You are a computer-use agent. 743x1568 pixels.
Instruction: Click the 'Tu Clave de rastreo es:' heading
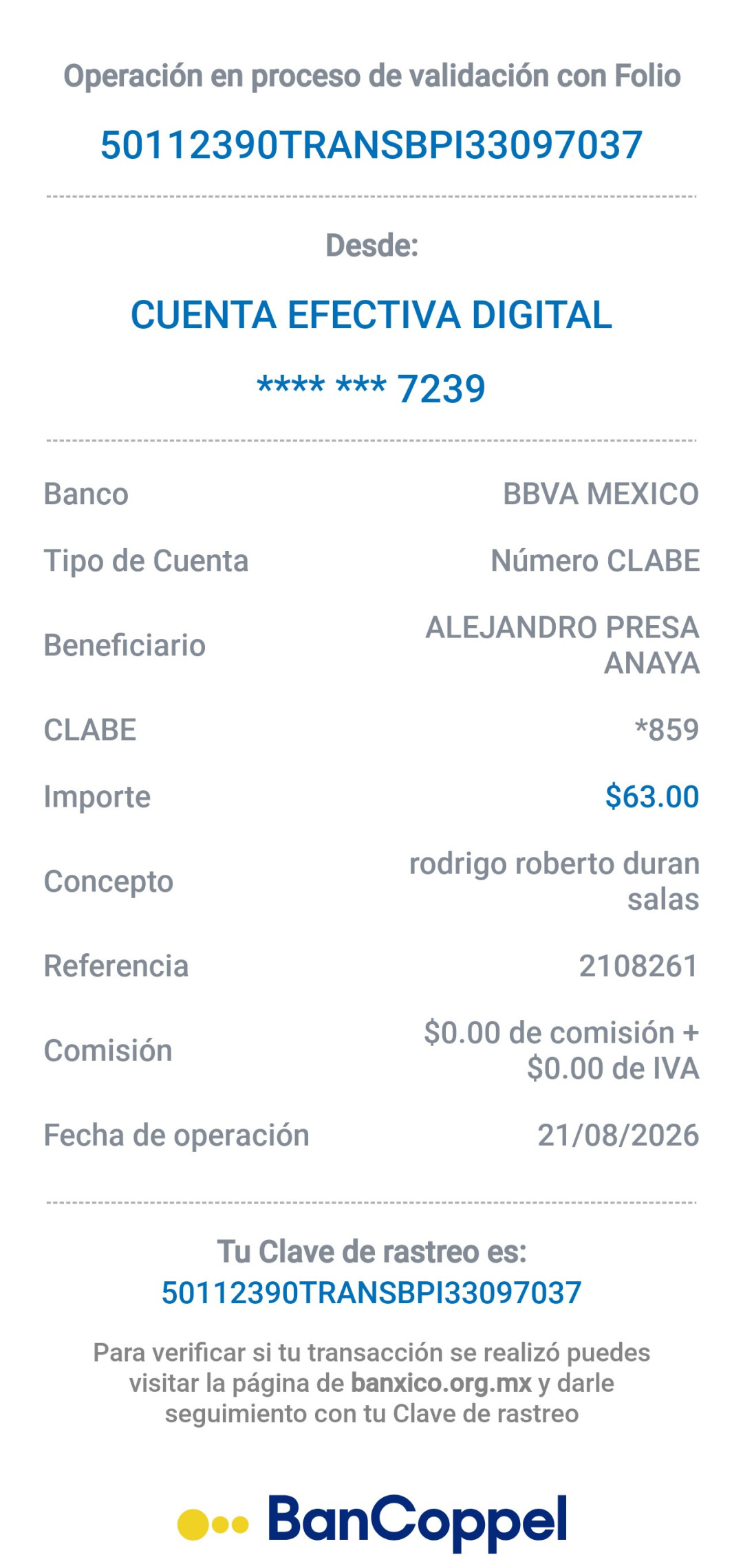(371, 1252)
